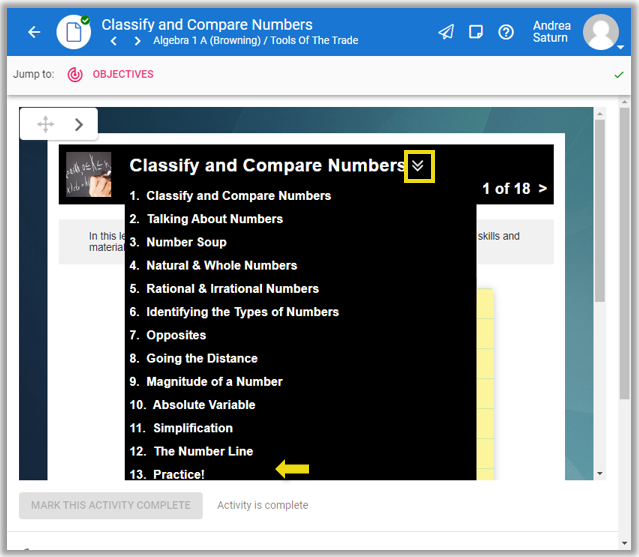
Task: Expand side panel with right chevron
Action: click(x=79, y=124)
